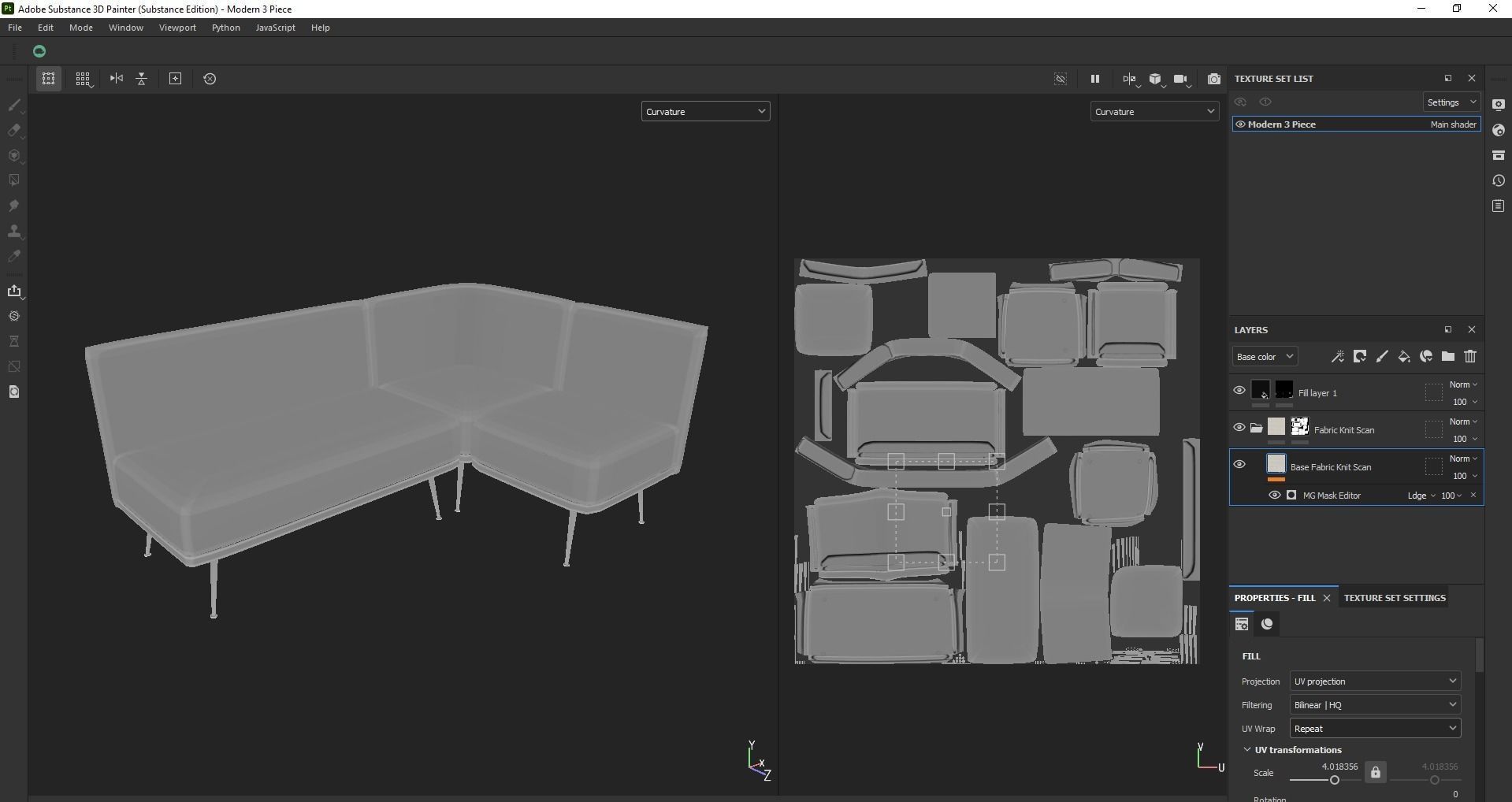Toggle the crossed-out eye icon in Texture Set List
This screenshot has height=802, width=1512.
click(x=1240, y=102)
